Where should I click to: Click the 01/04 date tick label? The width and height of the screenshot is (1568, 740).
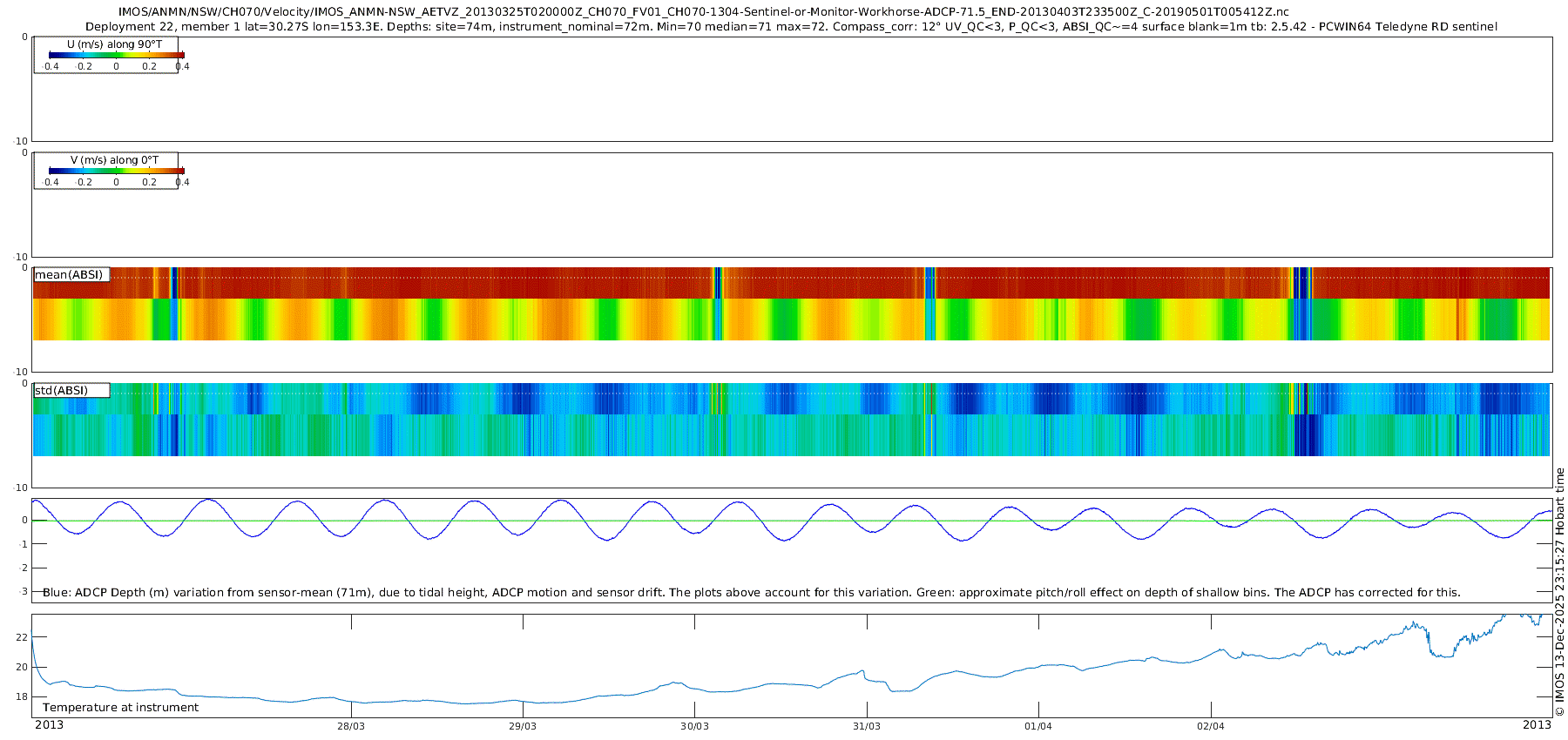coord(1037,726)
